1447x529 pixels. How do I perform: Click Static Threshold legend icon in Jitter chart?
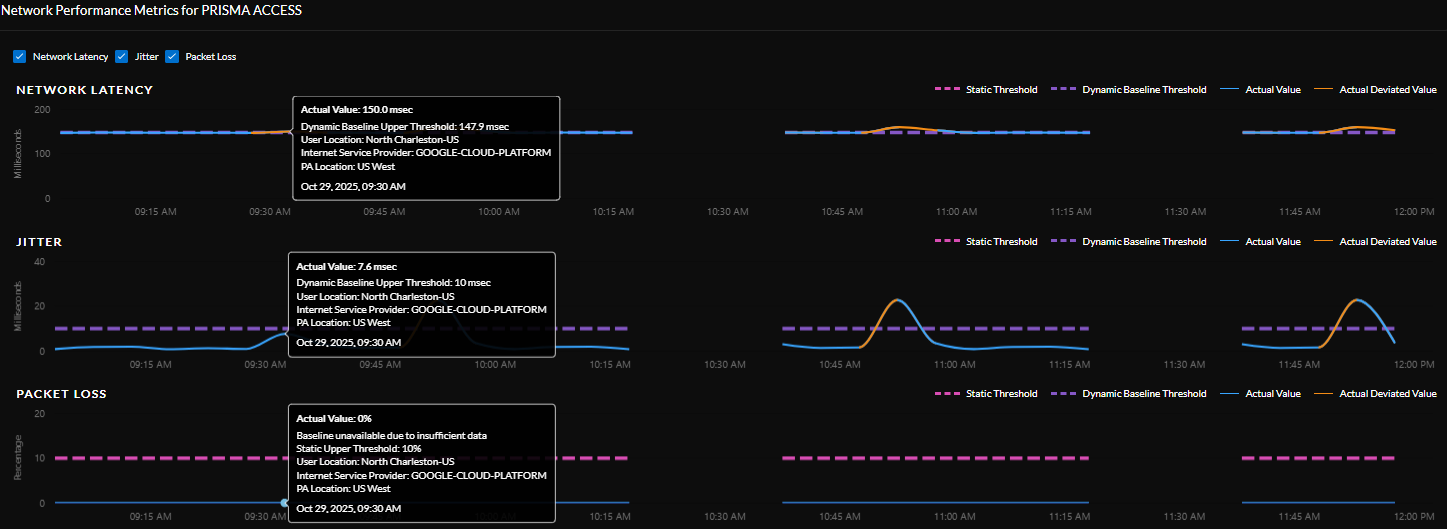pyautogui.click(x=946, y=242)
